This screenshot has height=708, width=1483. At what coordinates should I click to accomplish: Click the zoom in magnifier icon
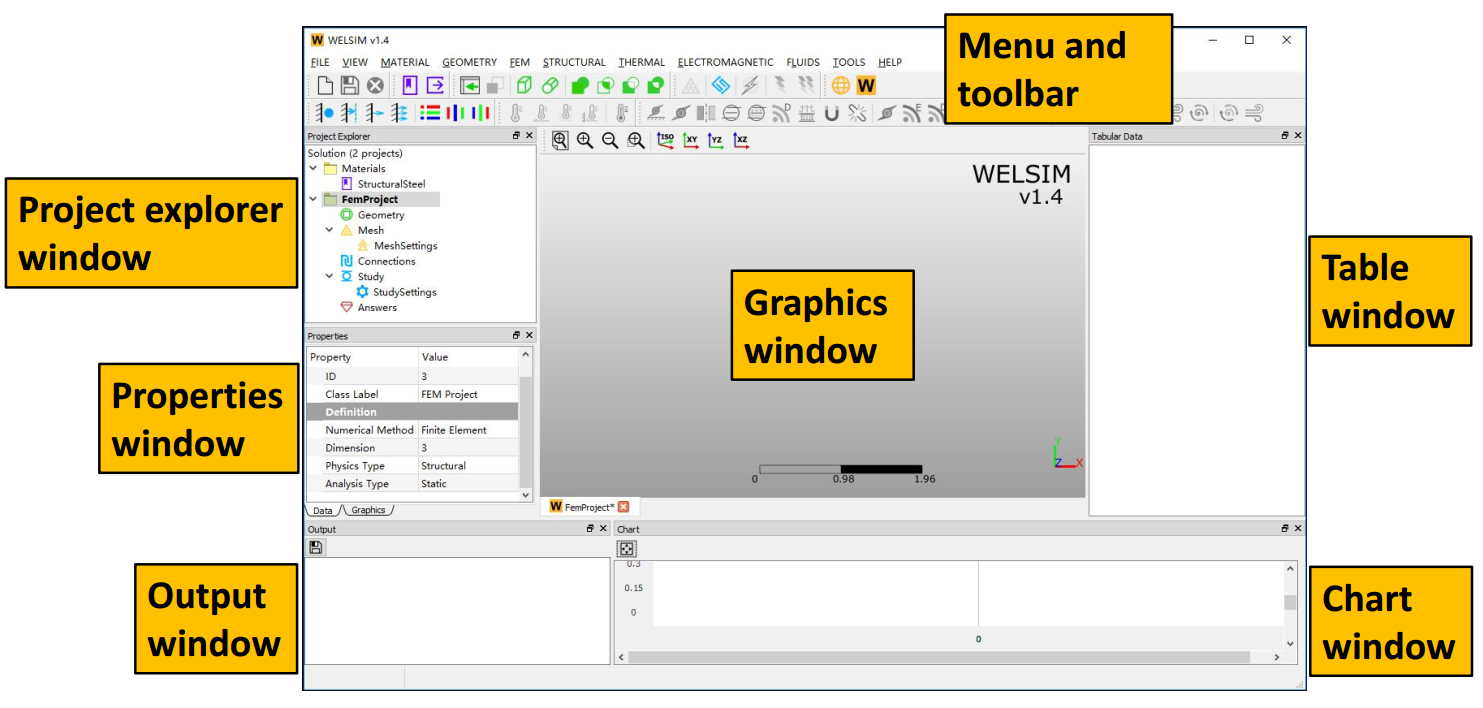click(585, 141)
